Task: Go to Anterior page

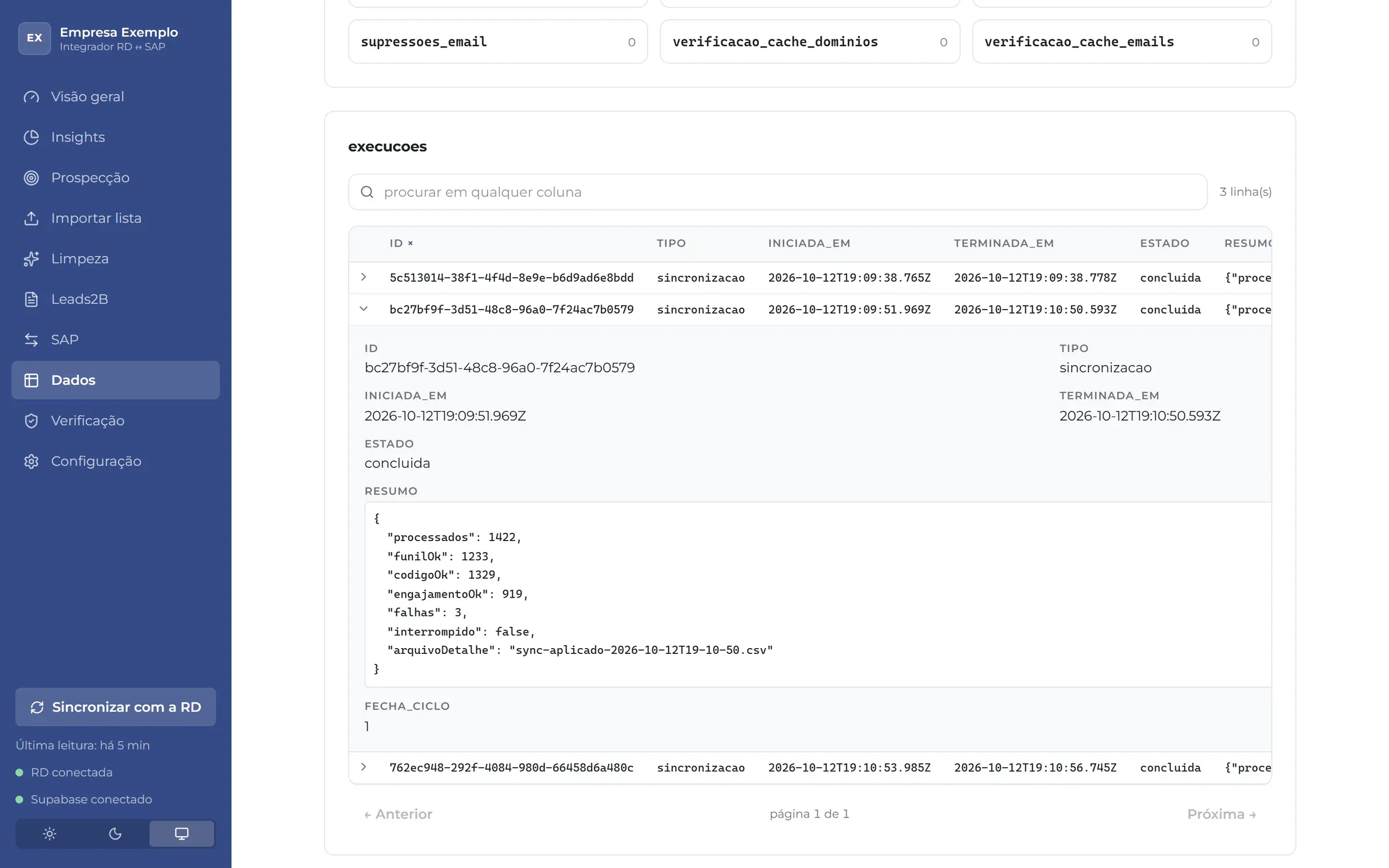Action: (398, 814)
